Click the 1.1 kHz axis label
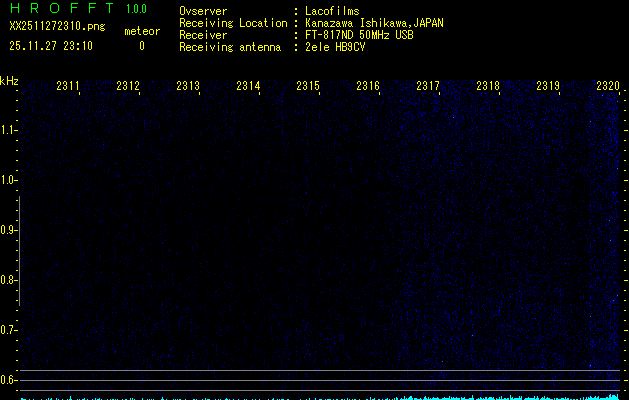 click(x=9, y=130)
